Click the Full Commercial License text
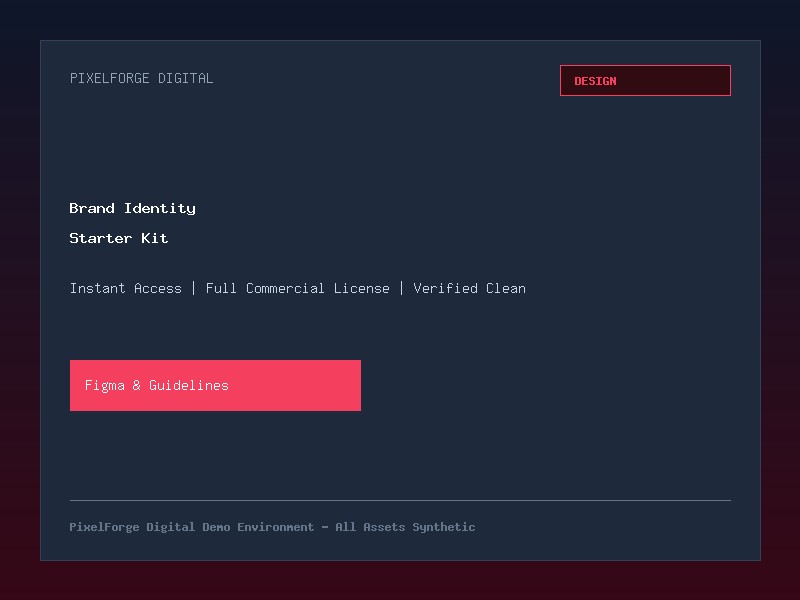The width and height of the screenshot is (800, 600). [297, 288]
